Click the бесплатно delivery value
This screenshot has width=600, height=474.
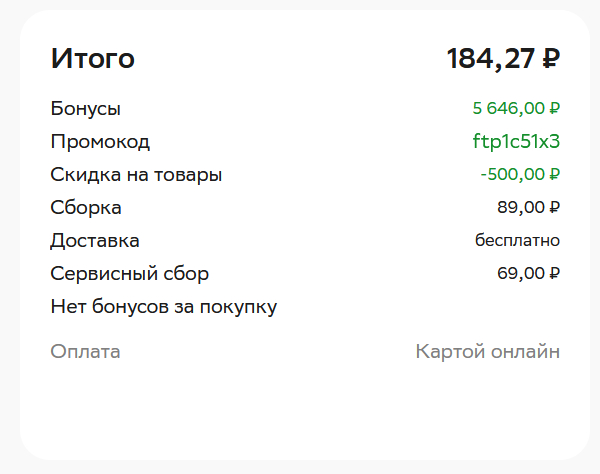coord(517,240)
